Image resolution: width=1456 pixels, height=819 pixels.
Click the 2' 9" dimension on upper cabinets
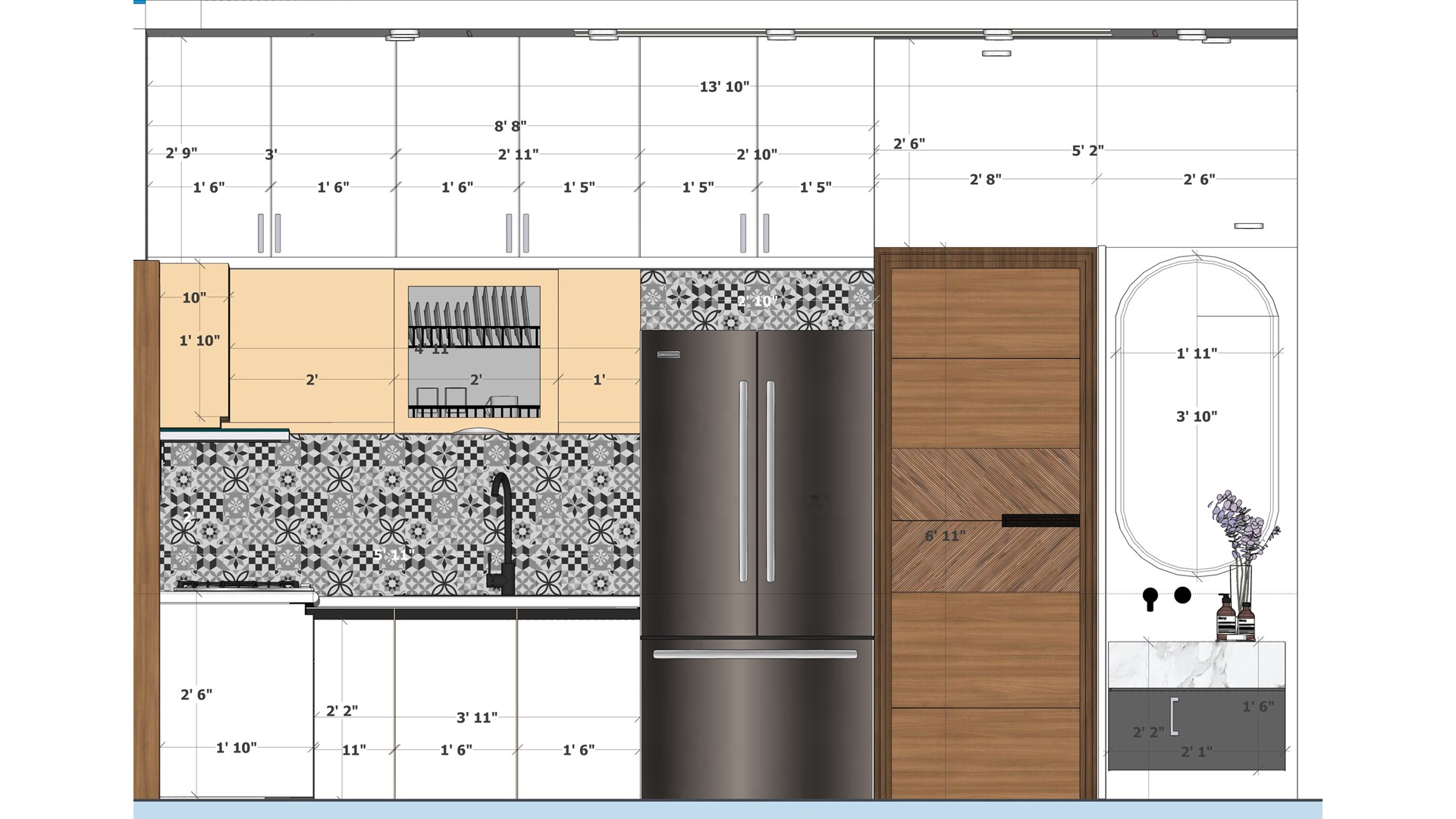point(181,153)
